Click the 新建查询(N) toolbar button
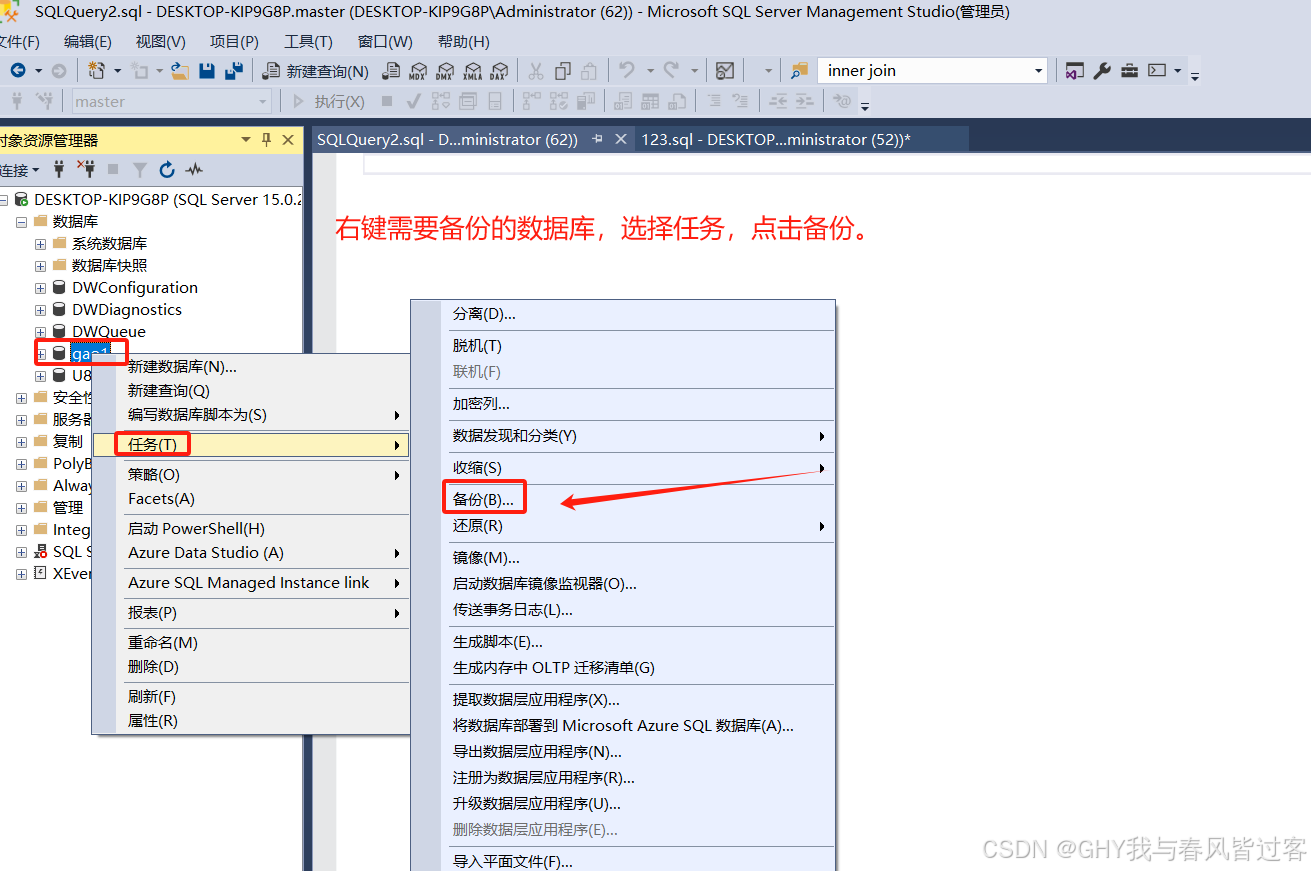 (315, 71)
